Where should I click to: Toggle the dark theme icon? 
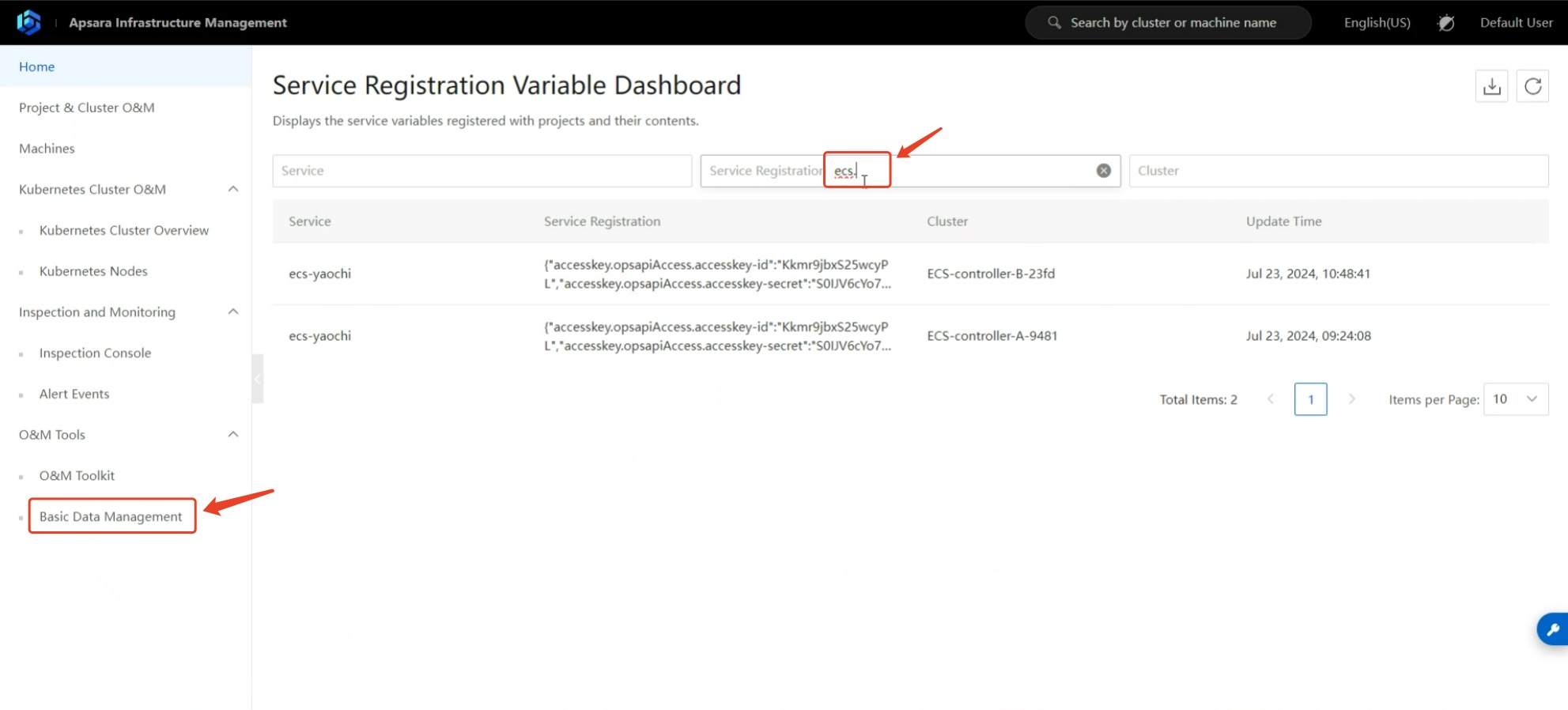(x=1445, y=23)
